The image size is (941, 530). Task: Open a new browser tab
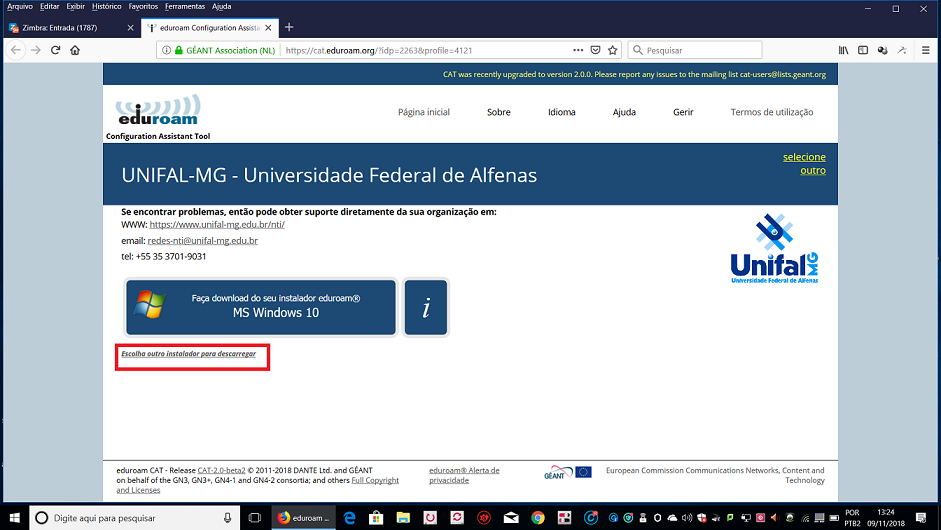[x=289, y=27]
